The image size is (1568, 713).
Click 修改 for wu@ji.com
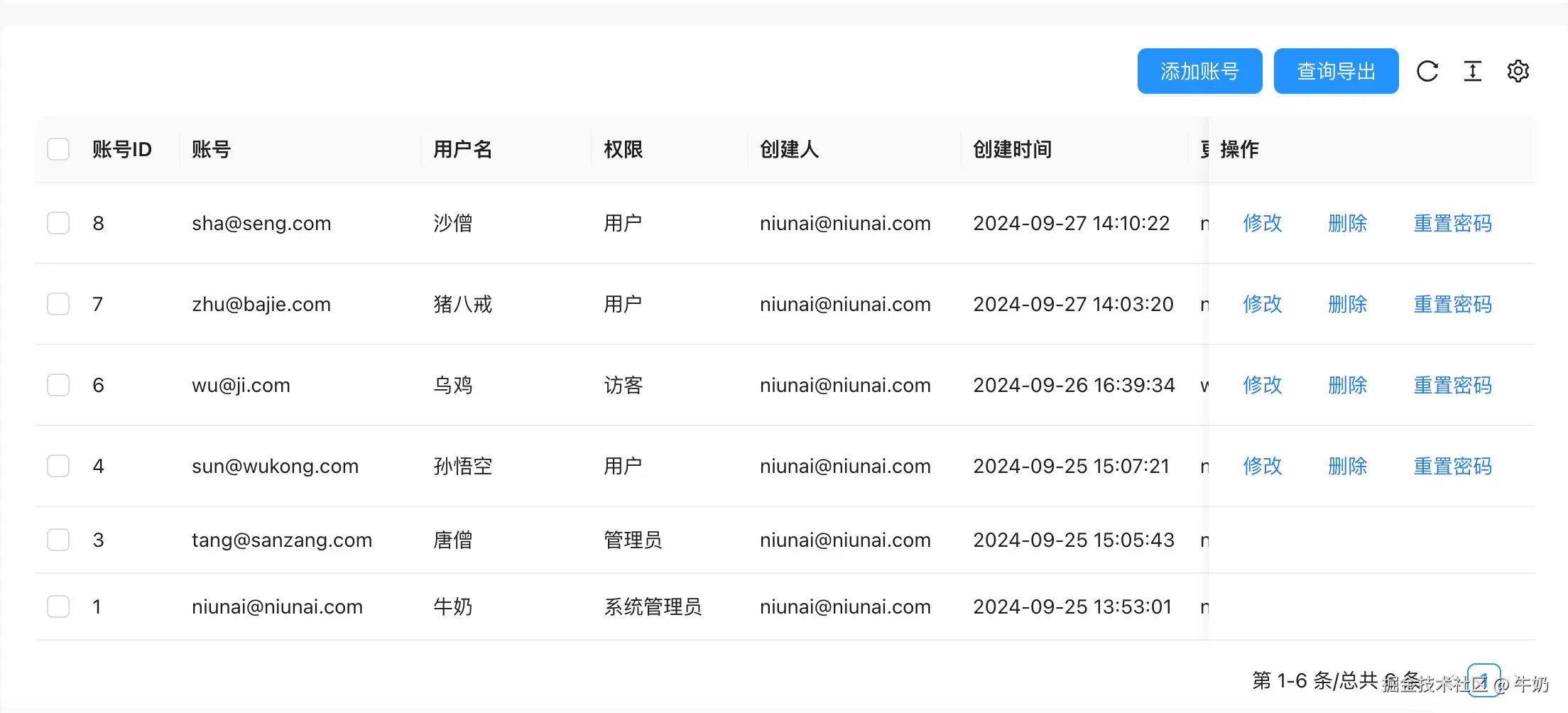tap(1263, 385)
